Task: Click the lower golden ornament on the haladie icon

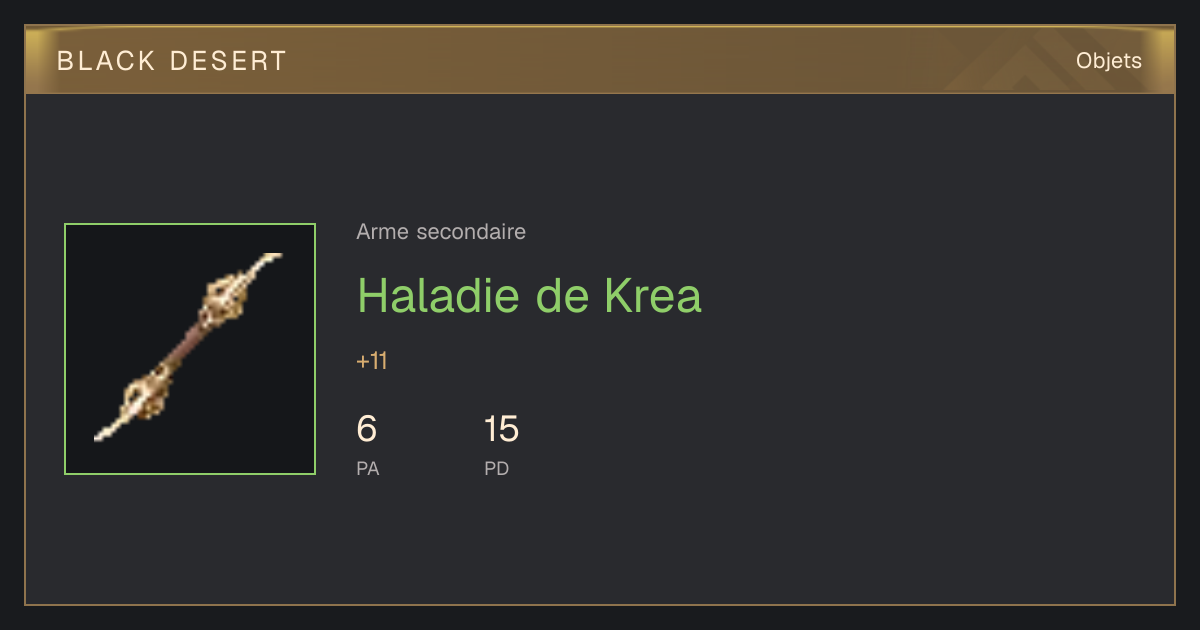Action: [x=147, y=392]
